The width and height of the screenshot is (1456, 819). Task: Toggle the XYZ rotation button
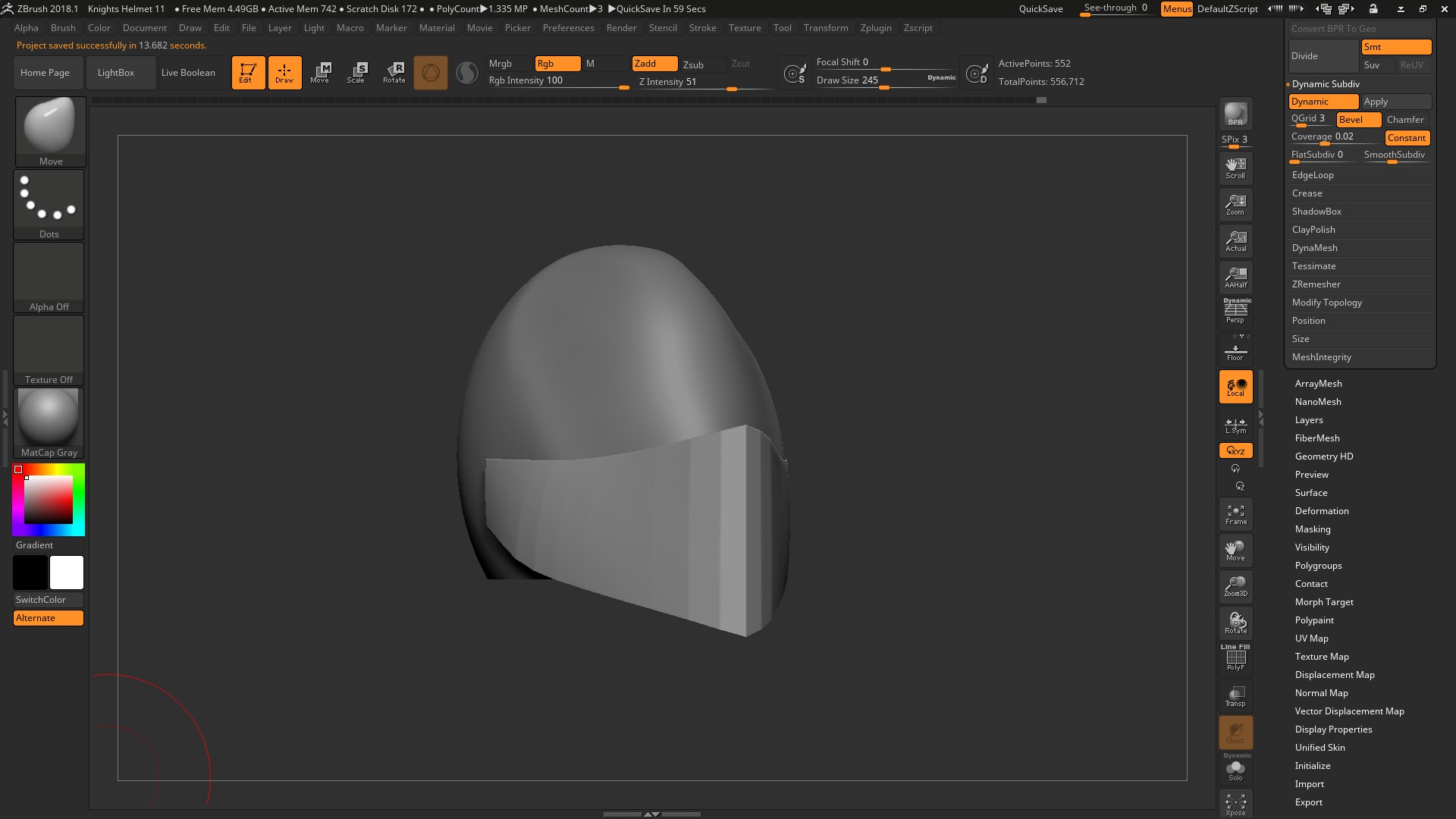click(x=1235, y=450)
